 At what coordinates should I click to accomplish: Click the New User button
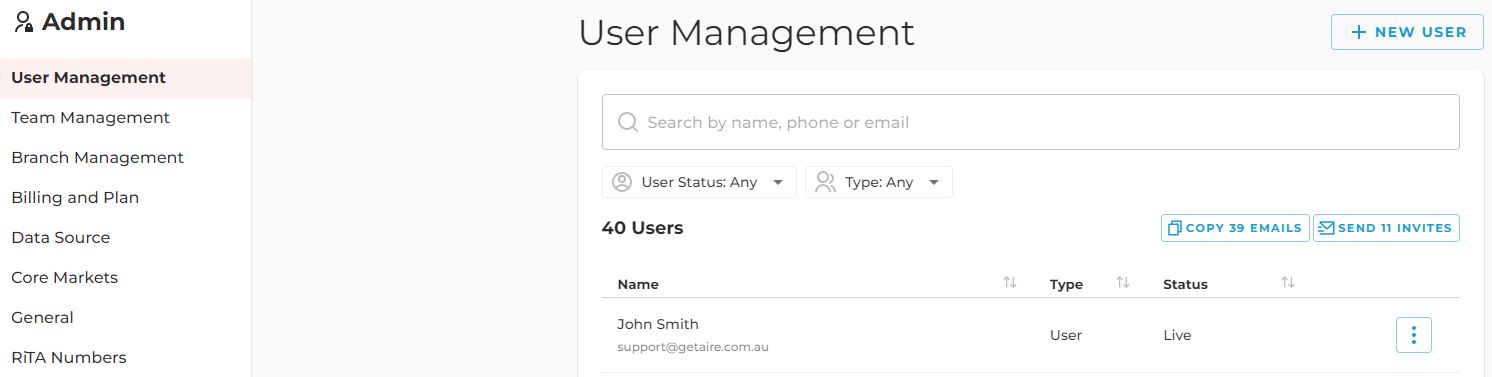pyautogui.click(x=1406, y=32)
